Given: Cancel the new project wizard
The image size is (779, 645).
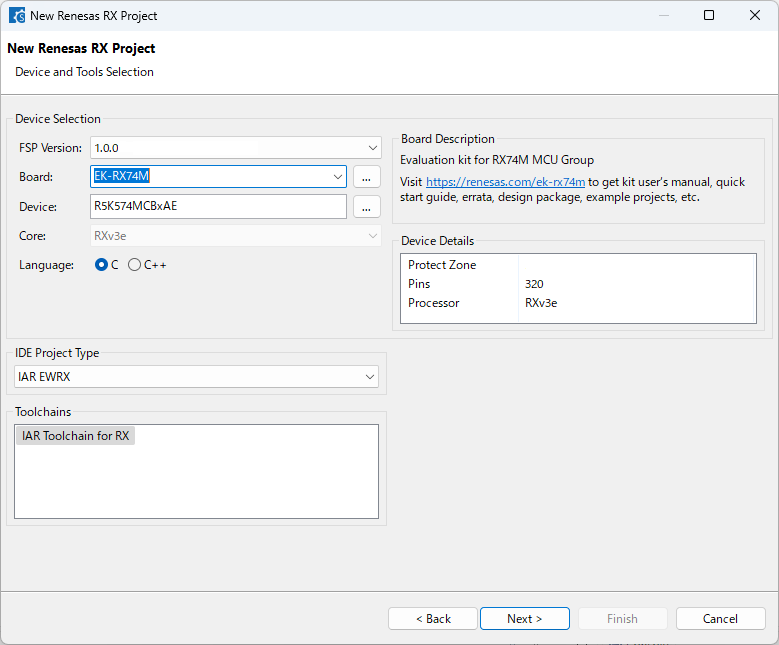Looking at the screenshot, I should tap(720, 619).
